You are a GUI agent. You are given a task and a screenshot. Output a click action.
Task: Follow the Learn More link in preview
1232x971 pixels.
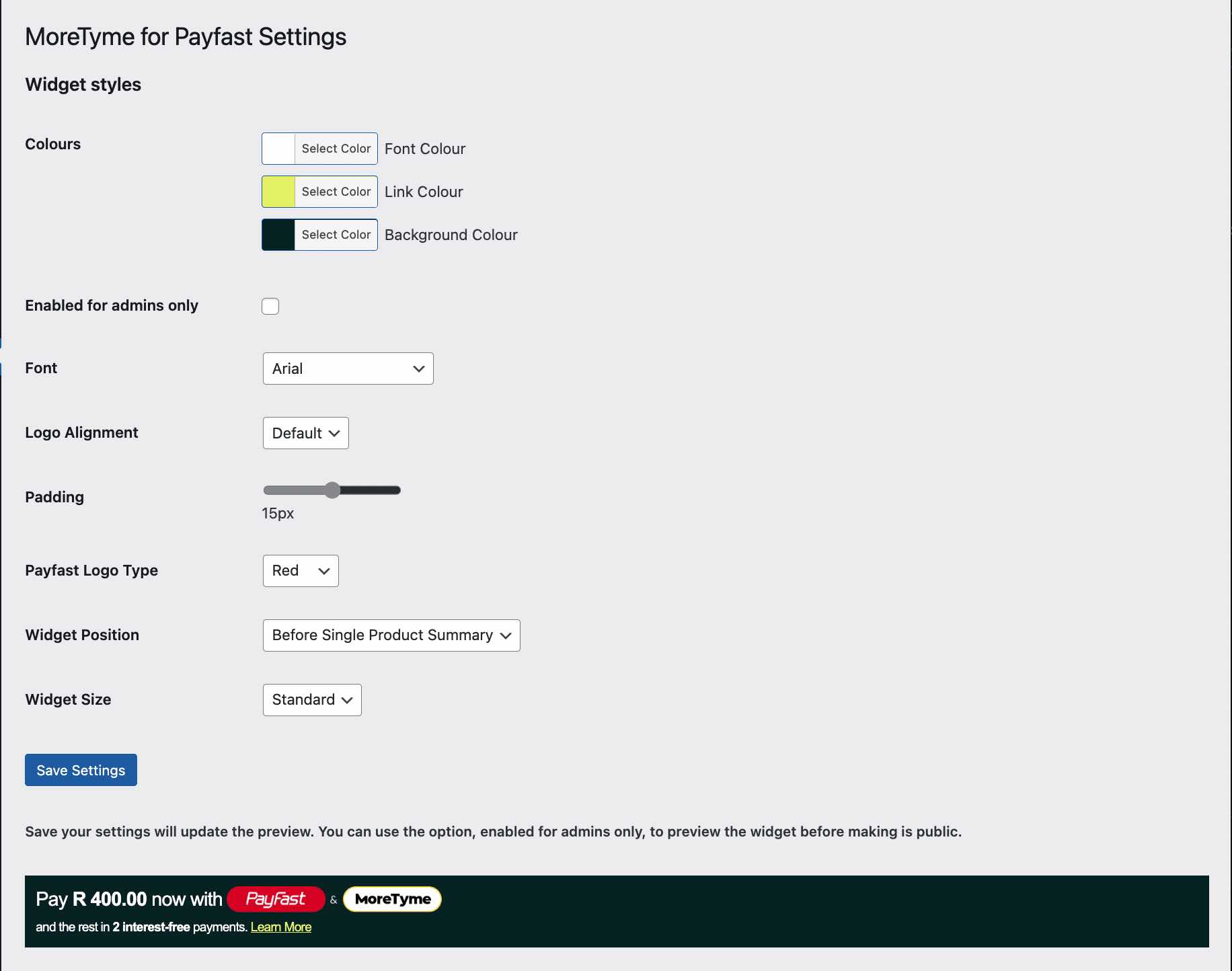pos(281,927)
